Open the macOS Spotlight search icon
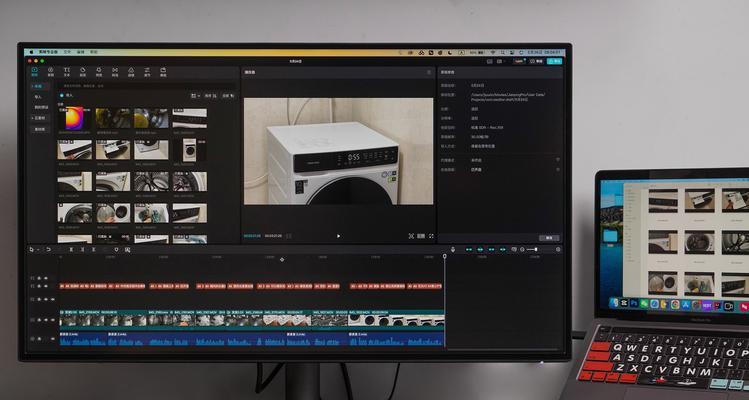The image size is (749, 400). coord(502,52)
